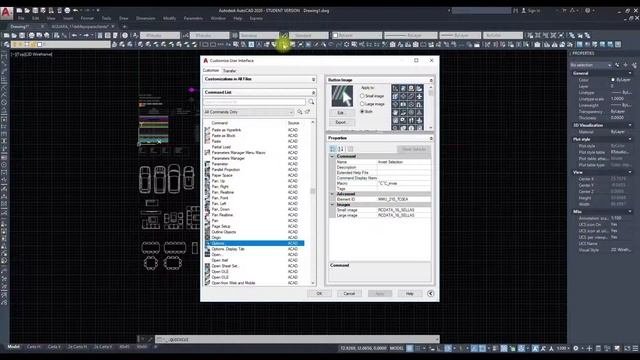
Task: Collapse the Advanced category in Properties grid
Action: click(x=332, y=194)
